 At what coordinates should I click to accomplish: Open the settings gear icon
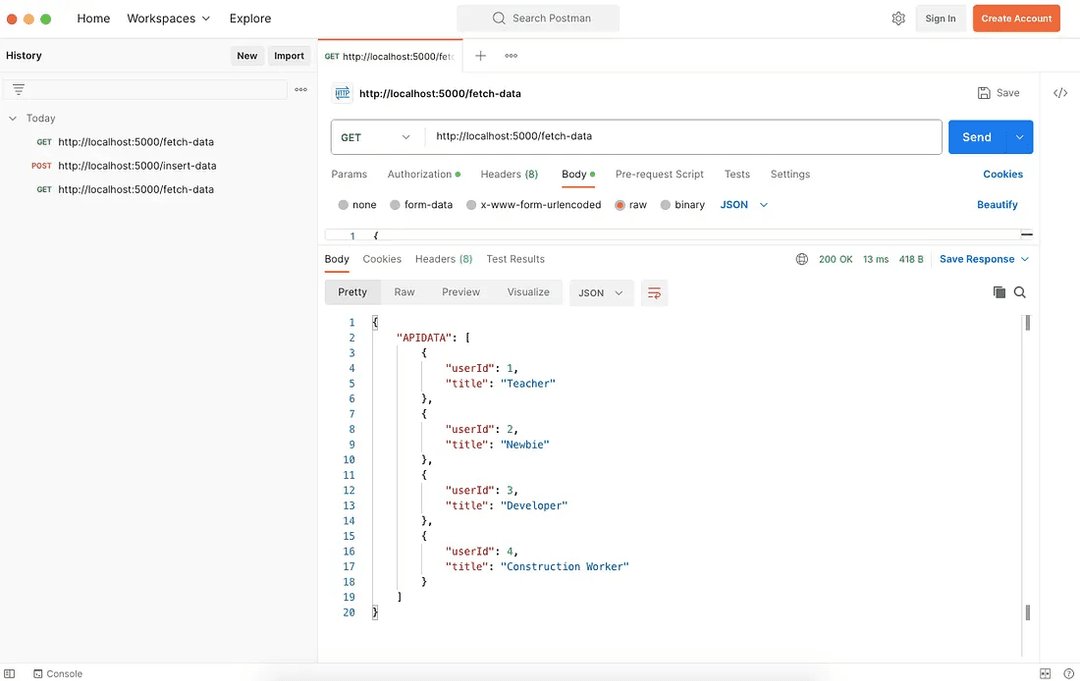898,19
